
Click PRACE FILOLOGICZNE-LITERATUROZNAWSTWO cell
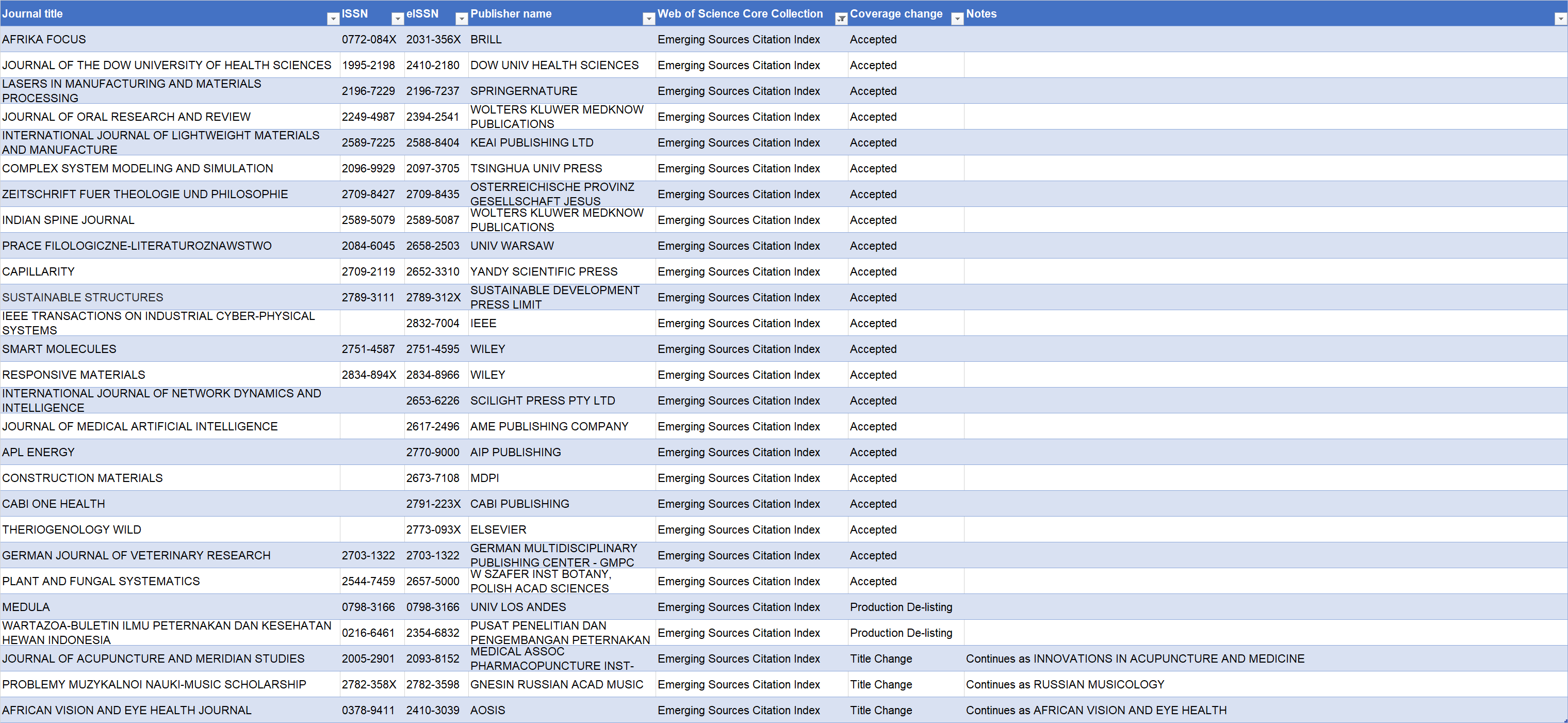click(x=170, y=246)
